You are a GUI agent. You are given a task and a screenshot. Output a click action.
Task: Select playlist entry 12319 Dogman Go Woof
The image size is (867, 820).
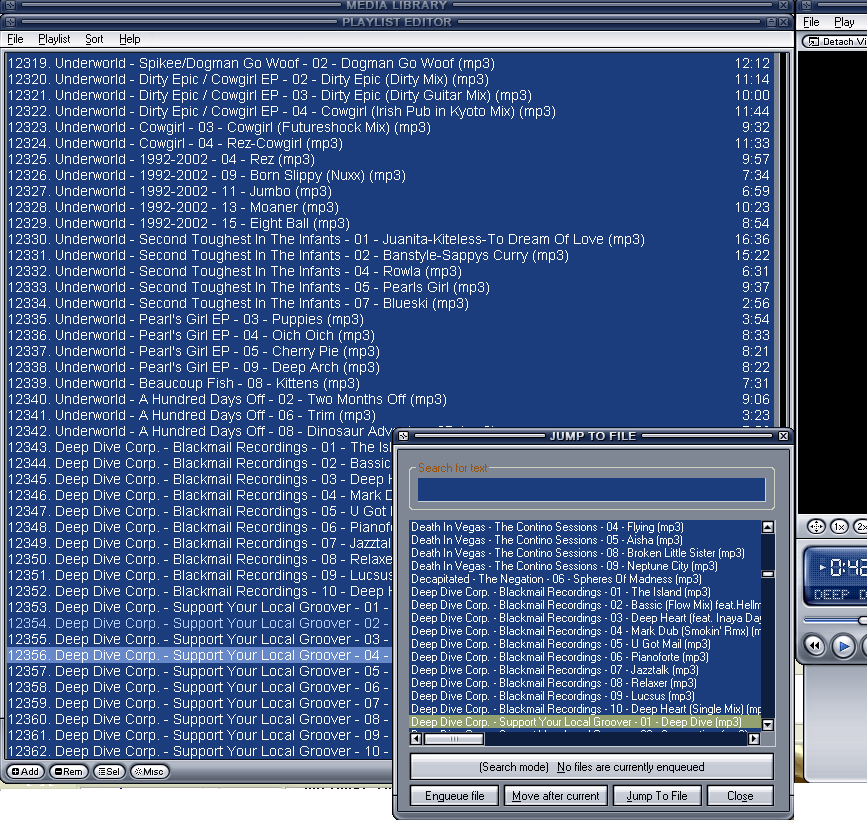pyautogui.click(x=389, y=63)
